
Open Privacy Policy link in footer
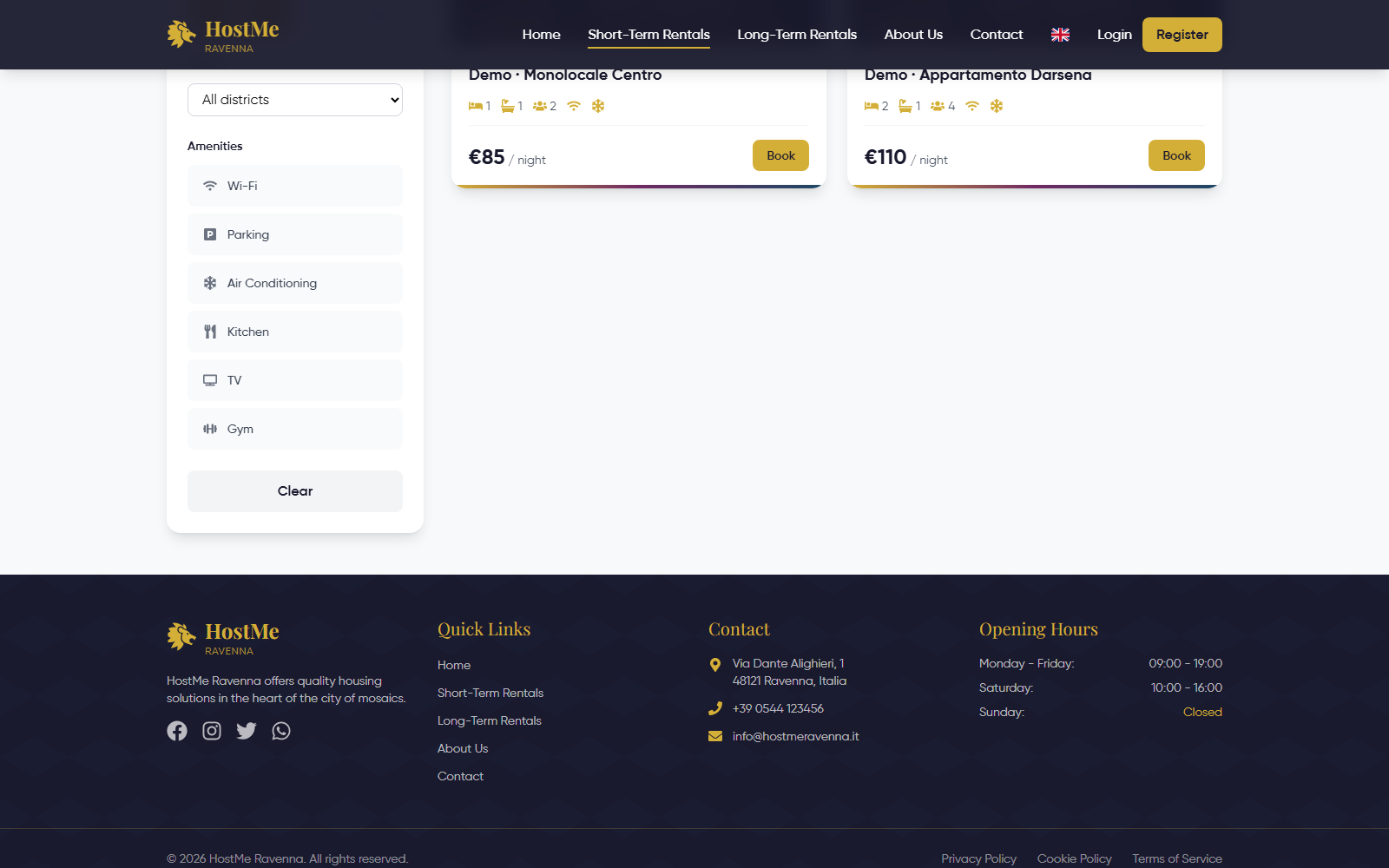coord(978,858)
